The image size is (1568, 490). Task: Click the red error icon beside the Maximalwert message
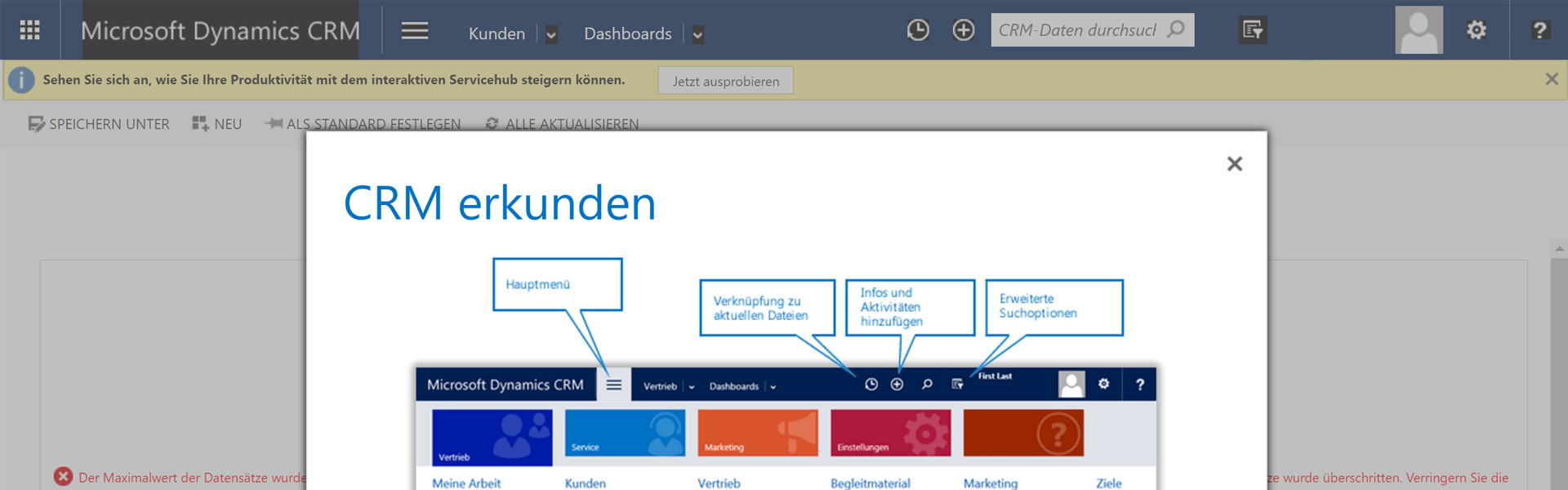tap(63, 477)
